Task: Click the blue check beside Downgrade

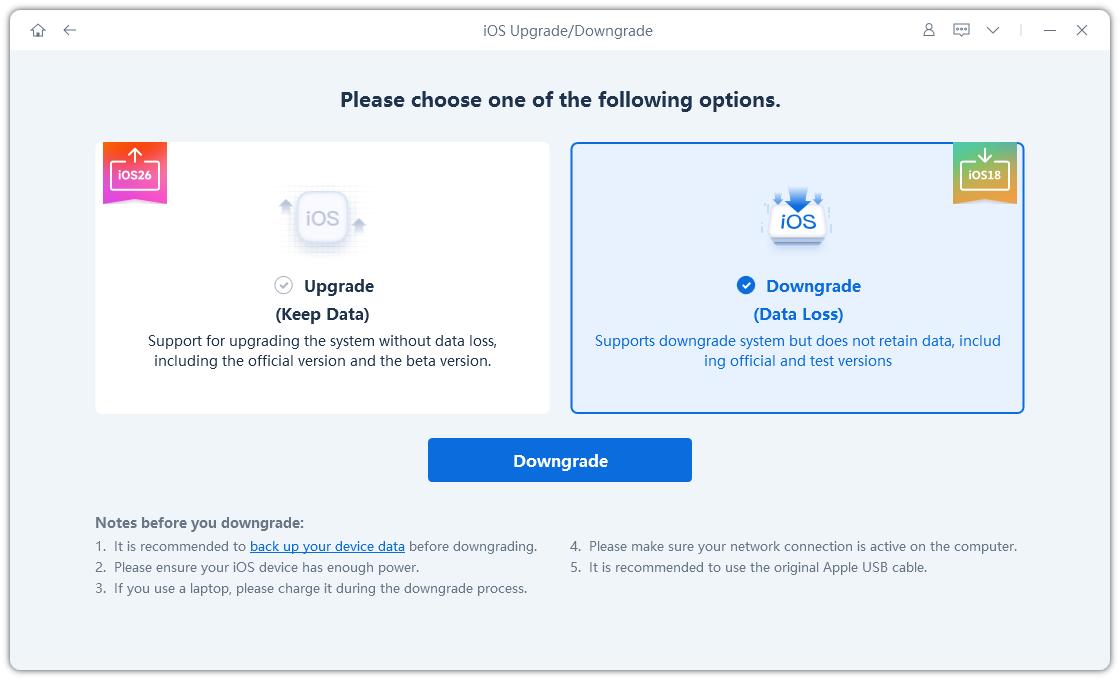Action: 746,285
